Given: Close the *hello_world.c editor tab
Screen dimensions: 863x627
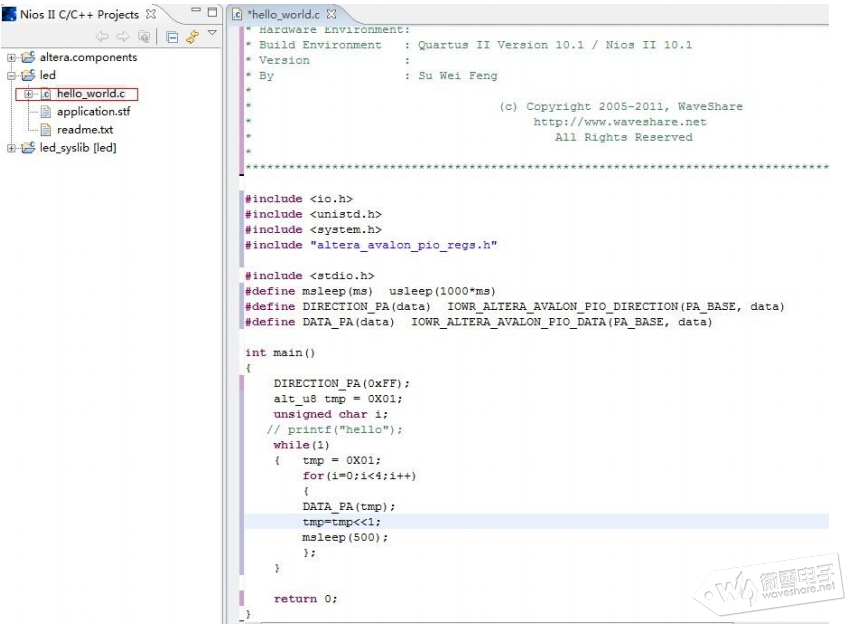Looking at the screenshot, I should (331, 14).
